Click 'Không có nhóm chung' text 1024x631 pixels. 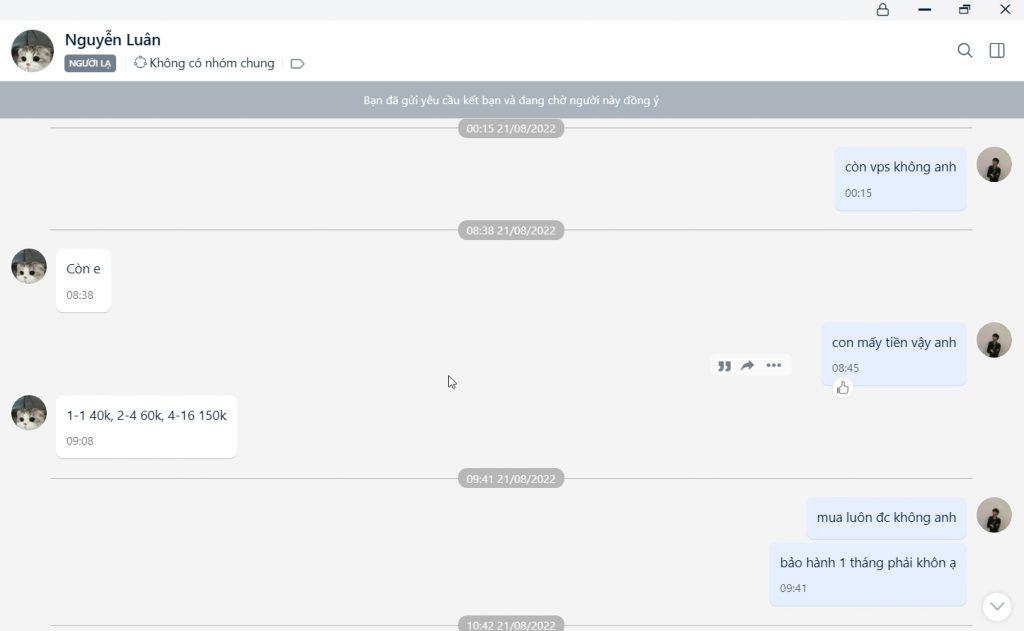coord(211,63)
